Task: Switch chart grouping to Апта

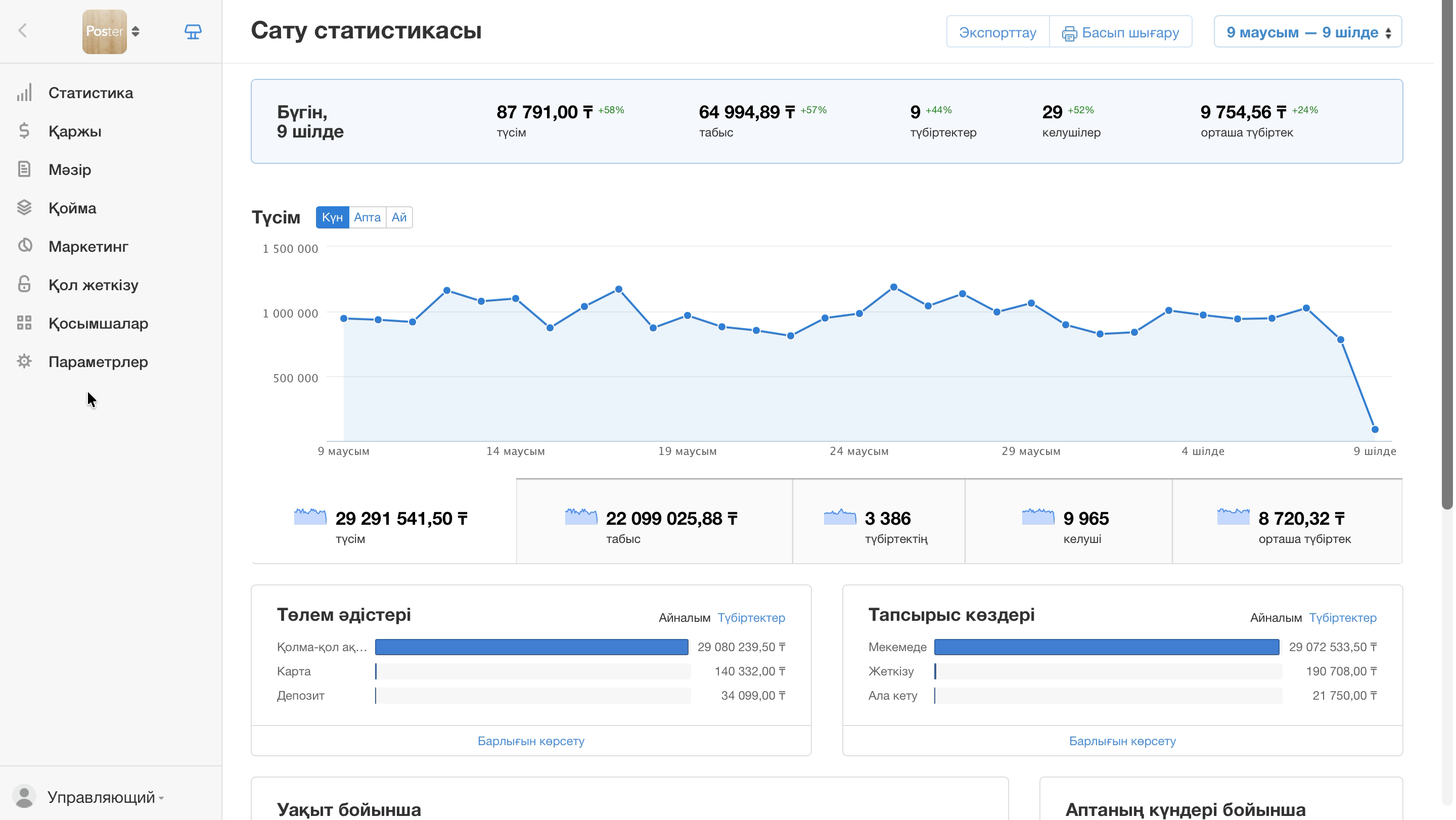Action: point(368,217)
